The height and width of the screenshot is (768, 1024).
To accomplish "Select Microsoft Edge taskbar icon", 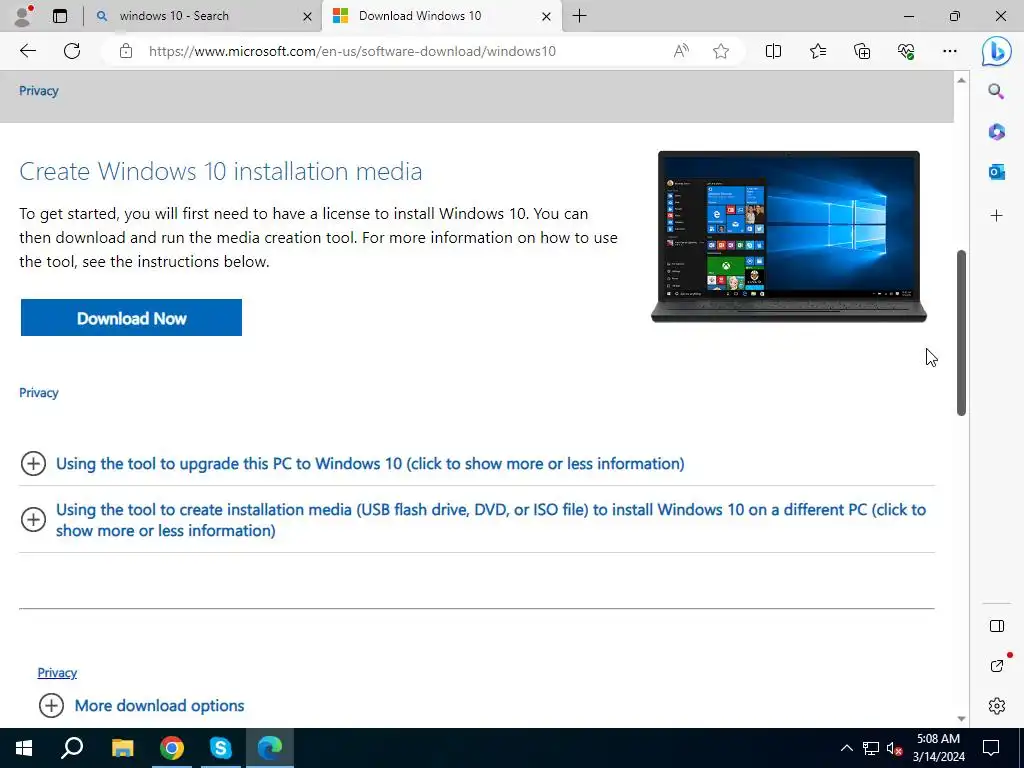I will 270,748.
